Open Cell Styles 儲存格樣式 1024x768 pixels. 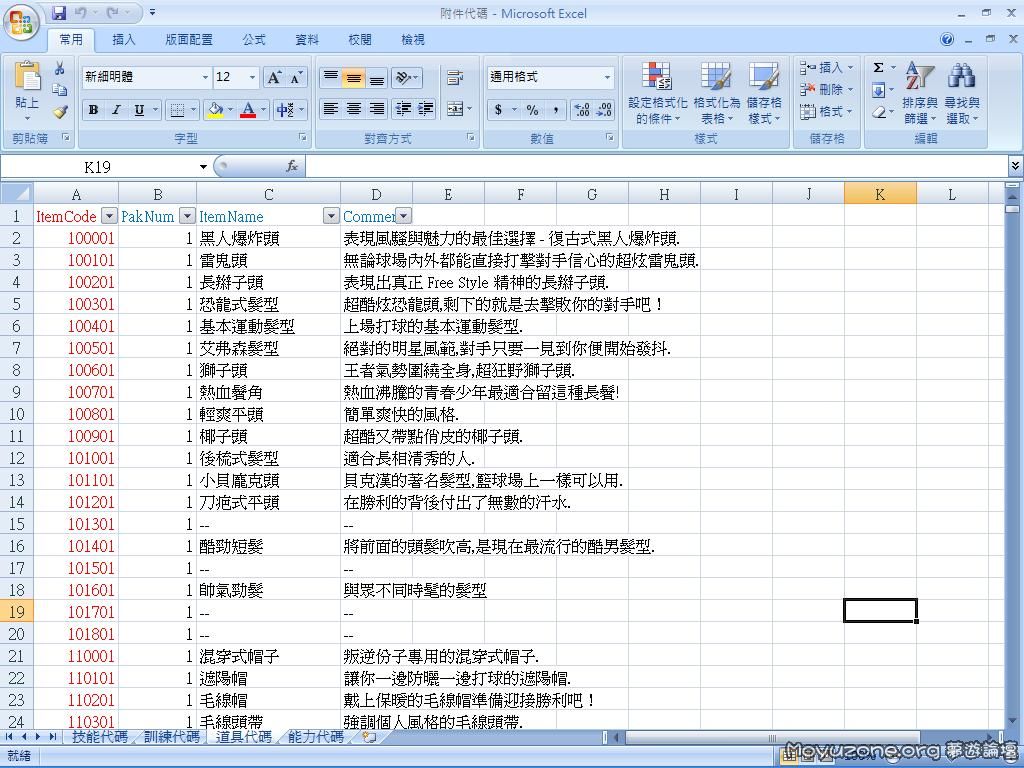[x=764, y=92]
